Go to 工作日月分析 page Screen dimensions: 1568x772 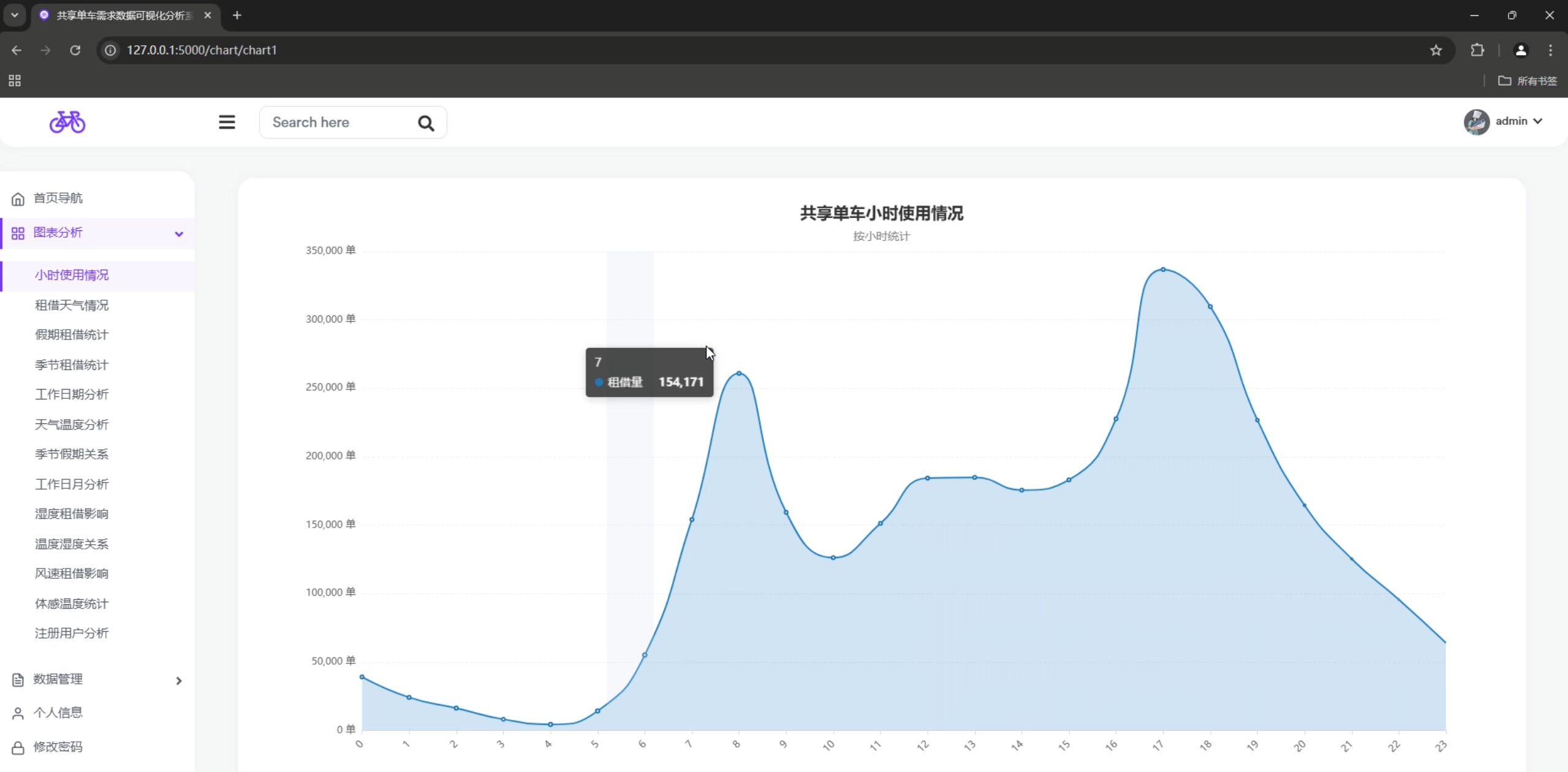(x=72, y=484)
